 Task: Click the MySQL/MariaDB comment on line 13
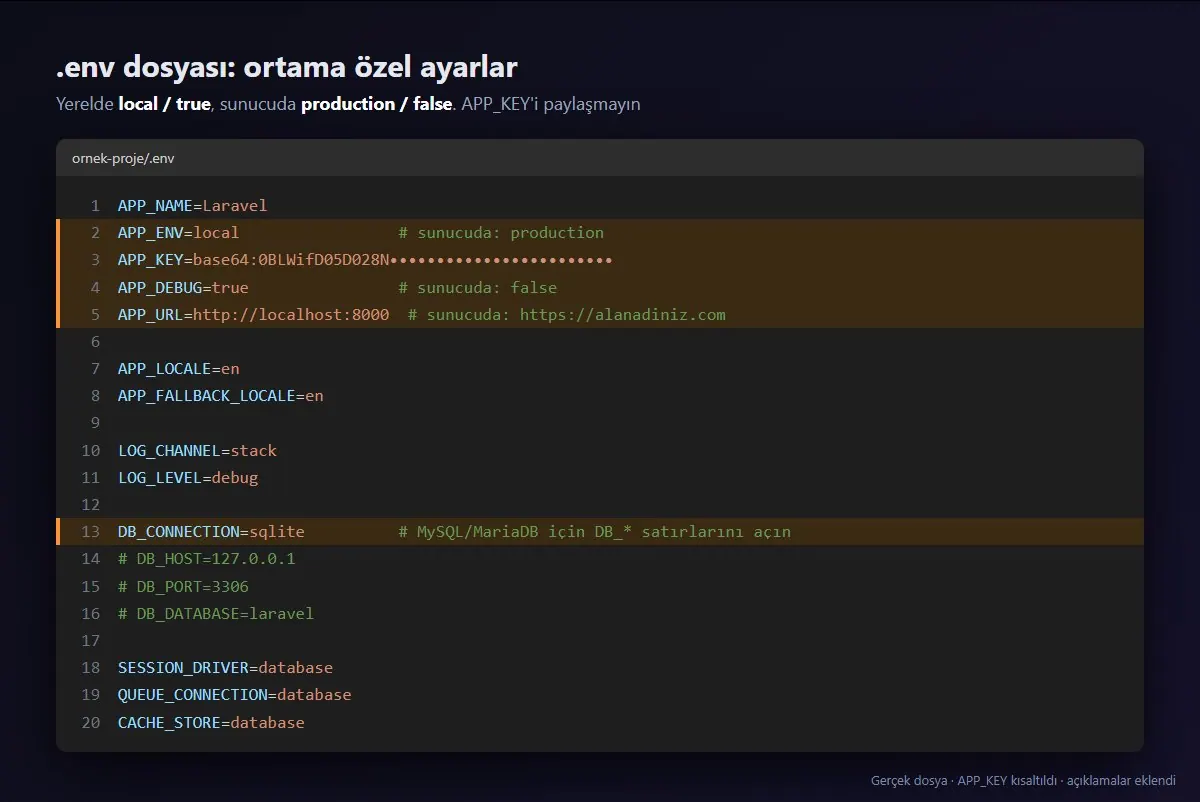point(595,532)
